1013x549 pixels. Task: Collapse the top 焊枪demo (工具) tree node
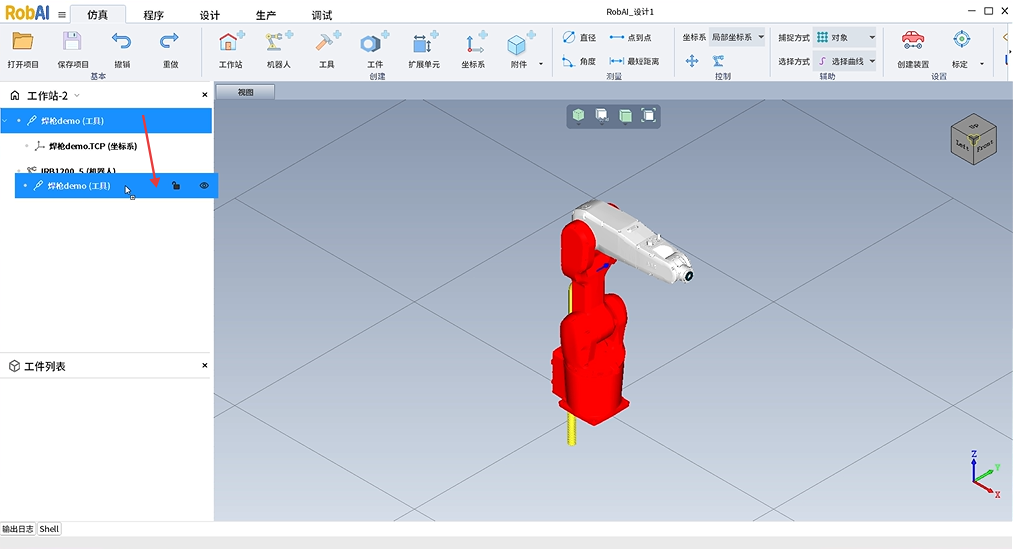tap(5, 121)
